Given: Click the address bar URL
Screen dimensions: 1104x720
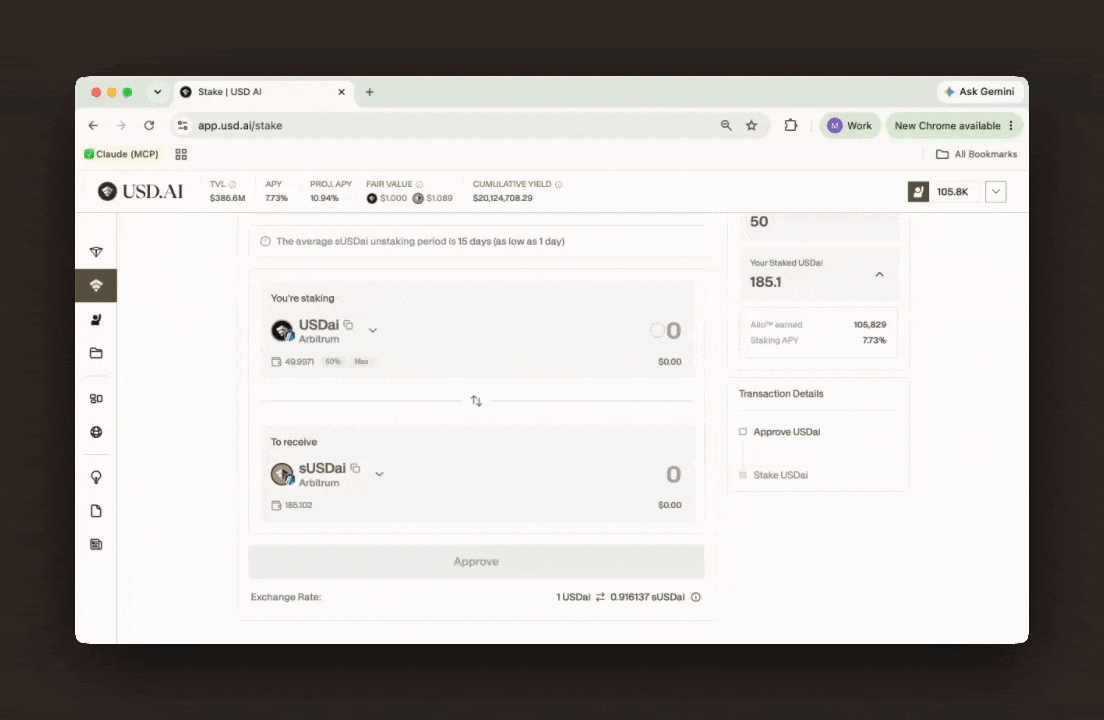Looking at the screenshot, I should click(x=240, y=125).
